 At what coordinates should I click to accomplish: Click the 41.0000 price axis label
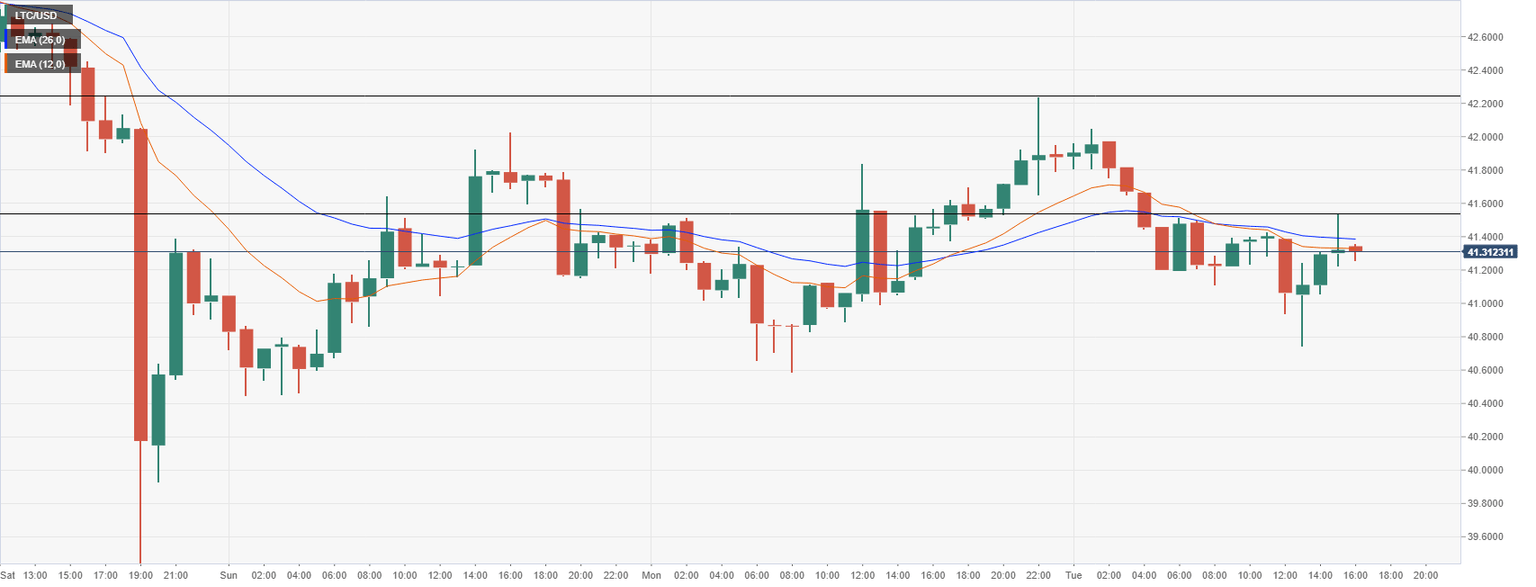(x=1484, y=304)
